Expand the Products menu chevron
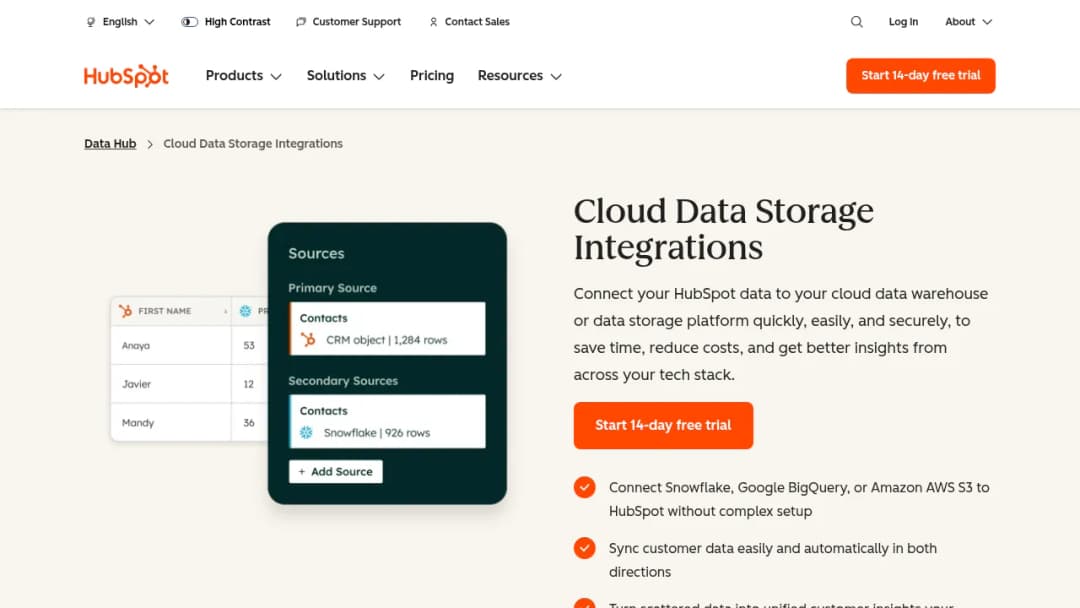 click(x=276, y=76)
